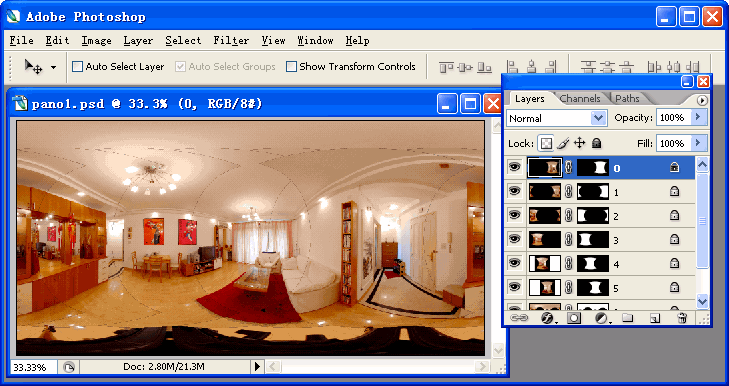Viewport: 729px width, 386px height.
Task: Select layer 5 mask thumbnail
Action: (x=593, y=288)
